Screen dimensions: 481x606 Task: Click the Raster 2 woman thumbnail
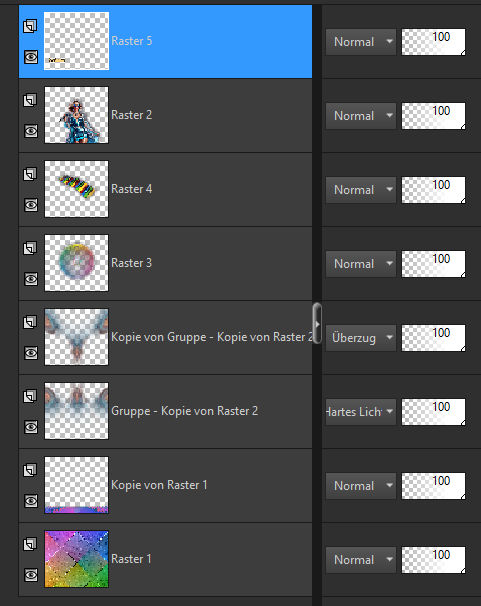click(x=76, y=115)
